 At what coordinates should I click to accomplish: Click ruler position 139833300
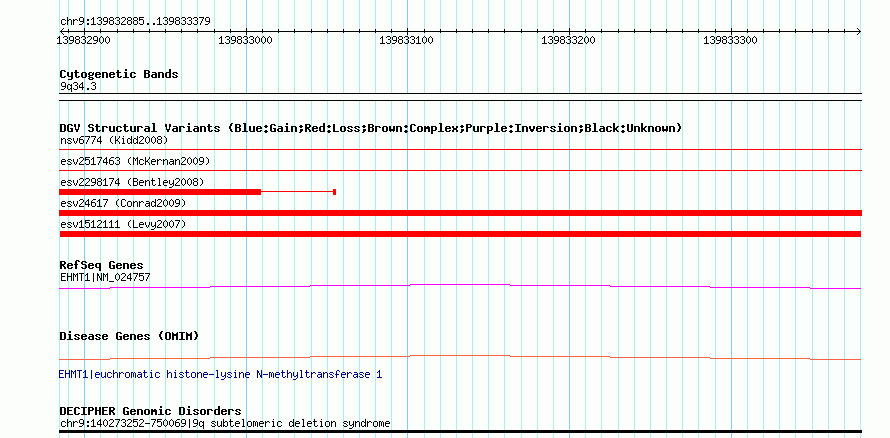click(730, 41)
